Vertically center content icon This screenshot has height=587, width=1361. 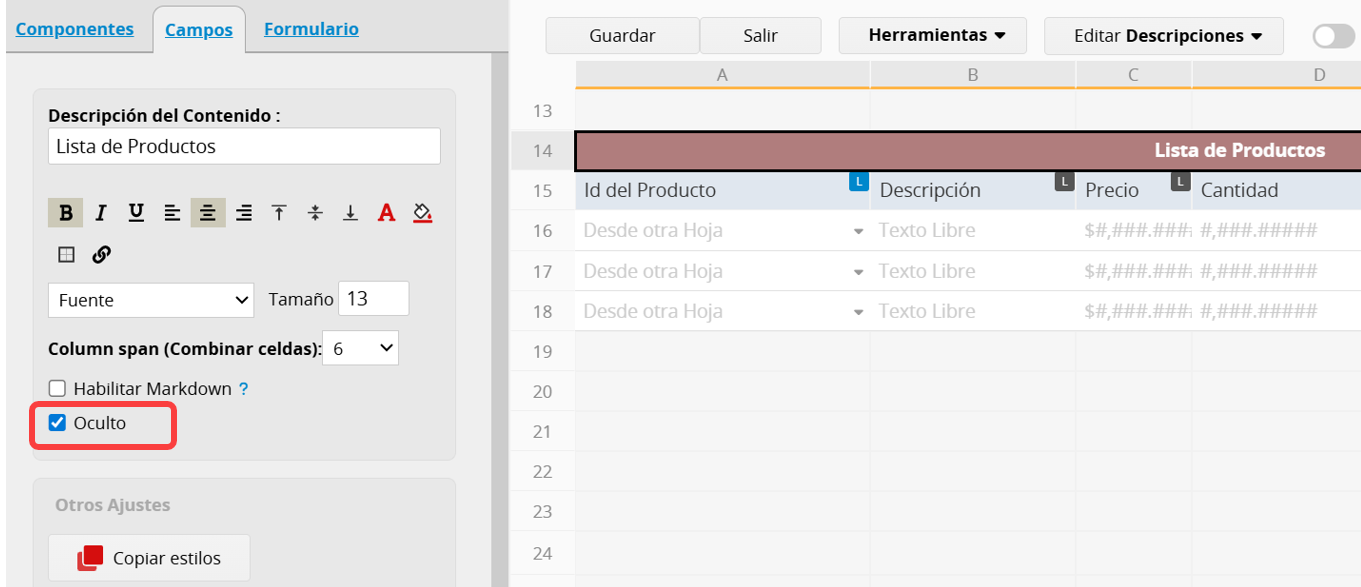(x=315, y=213)
